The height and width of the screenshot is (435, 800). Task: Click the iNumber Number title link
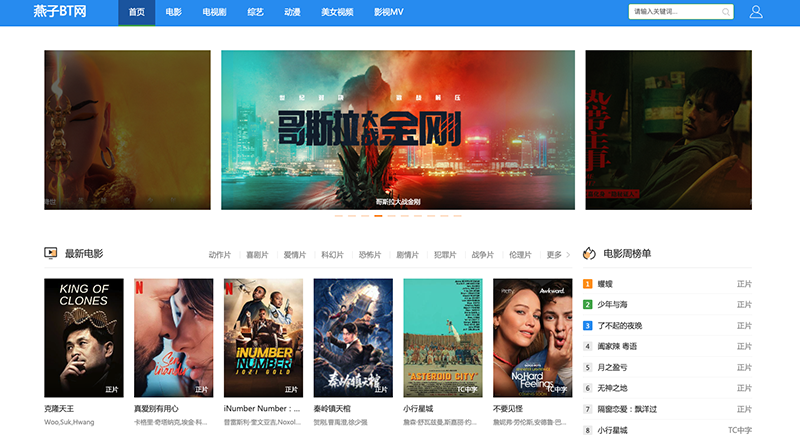pyautogui.click(x=262, y=409)
